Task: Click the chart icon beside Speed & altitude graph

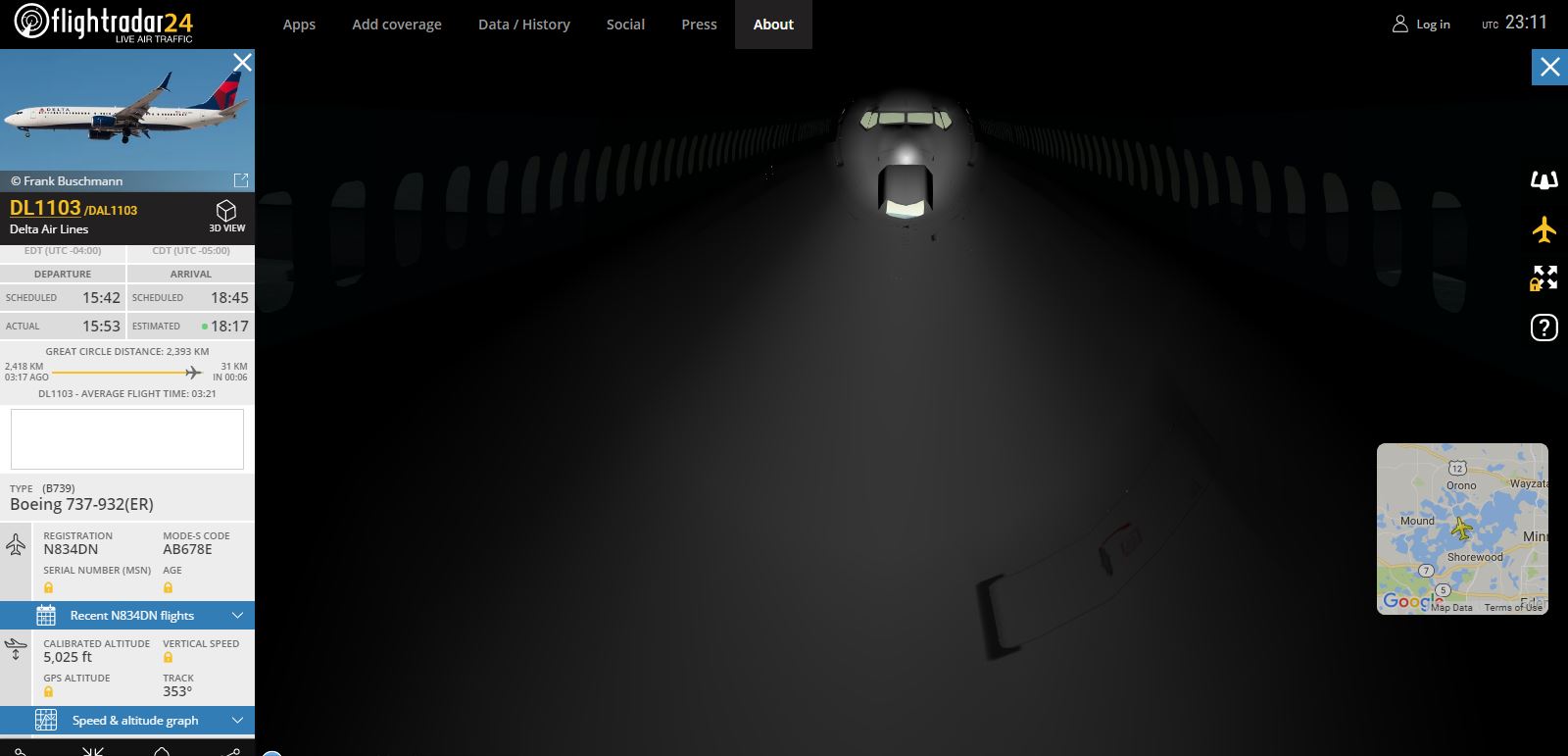Action: point(46,721)
